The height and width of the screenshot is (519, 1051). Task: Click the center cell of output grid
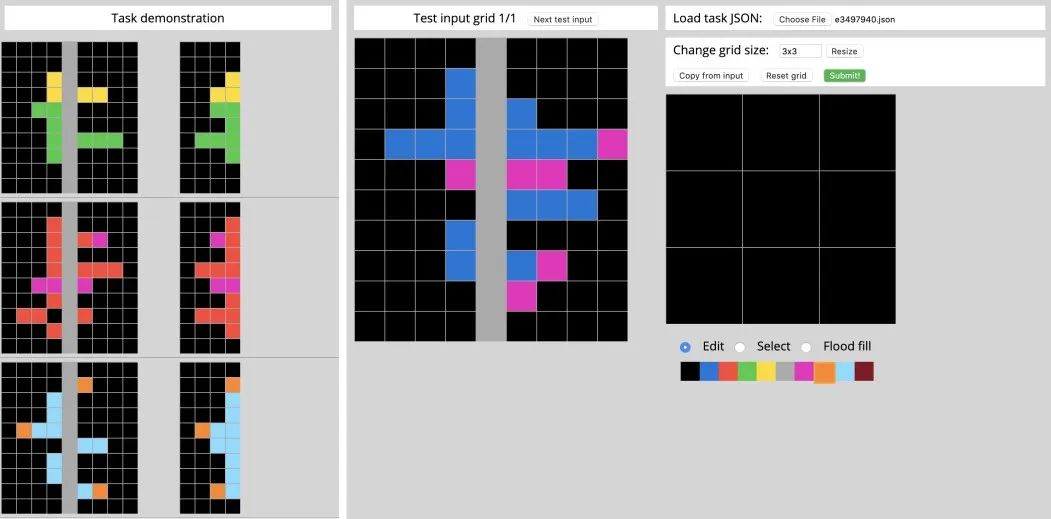[x=781, y=209]
